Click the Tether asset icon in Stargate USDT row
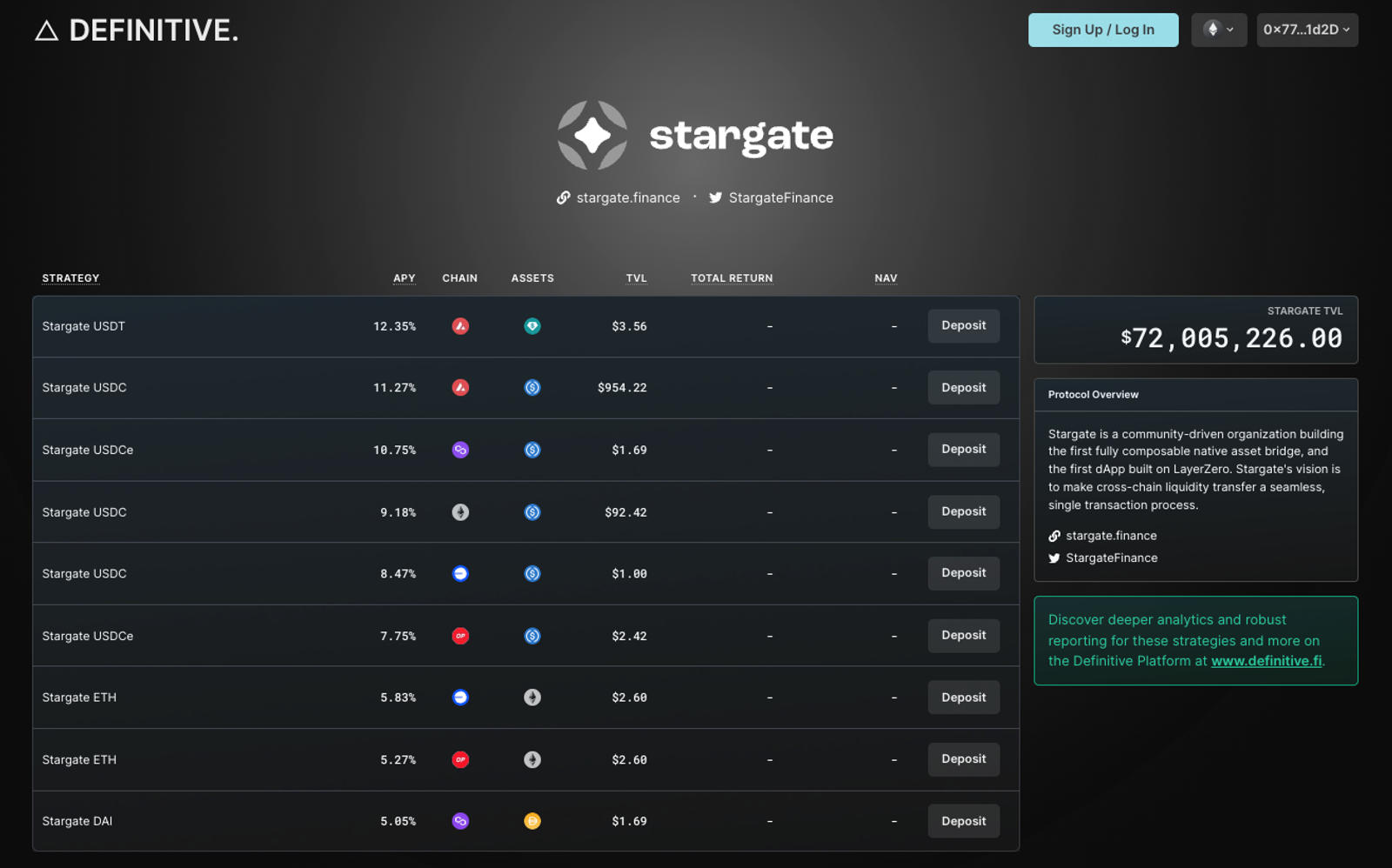This screenshot has height=868, width=1392. (x=532, y=326)
